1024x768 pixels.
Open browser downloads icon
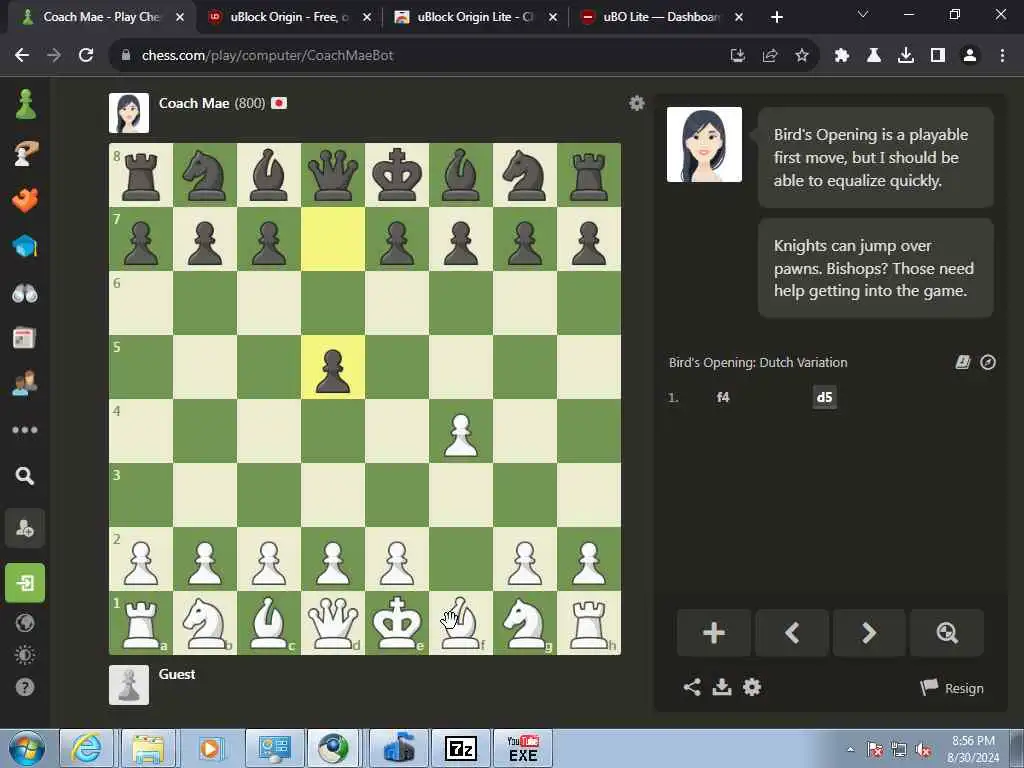point(905,56)
